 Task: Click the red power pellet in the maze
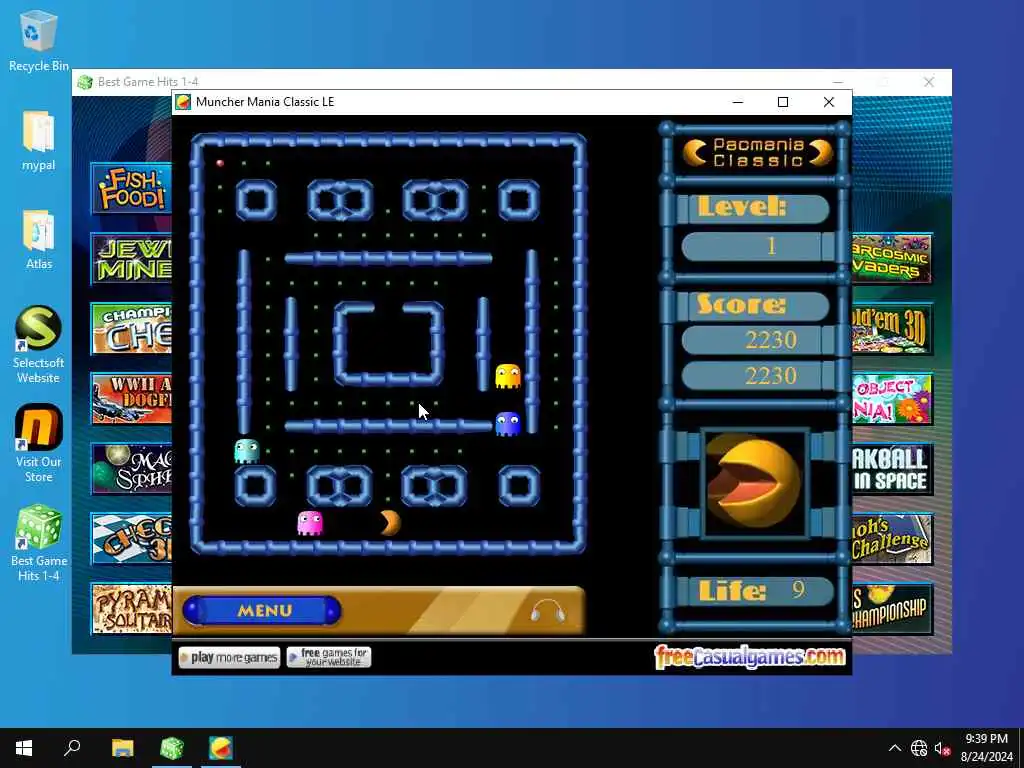[x=220, y=163]
